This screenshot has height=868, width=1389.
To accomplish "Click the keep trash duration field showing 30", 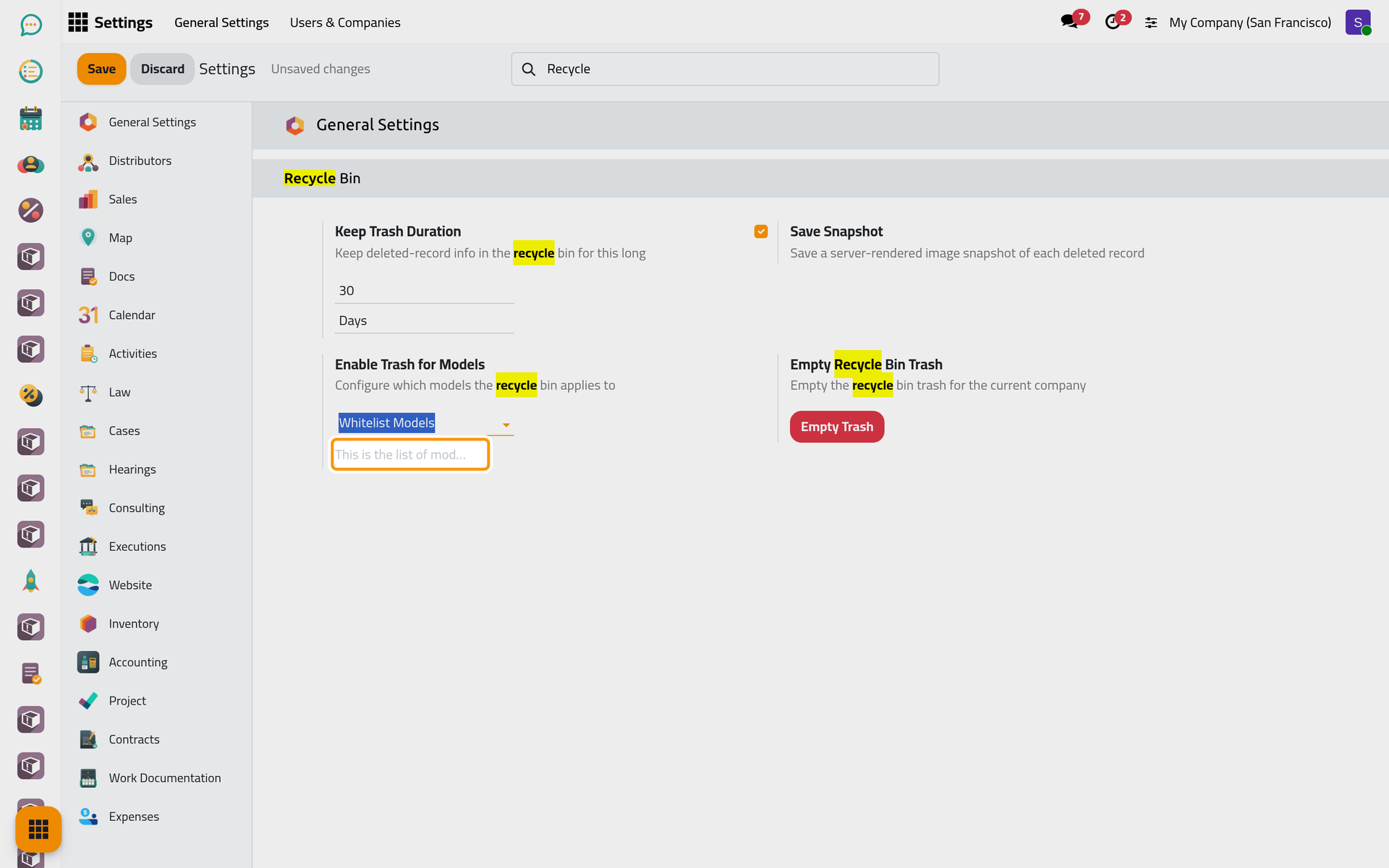I will pos(424,291).
